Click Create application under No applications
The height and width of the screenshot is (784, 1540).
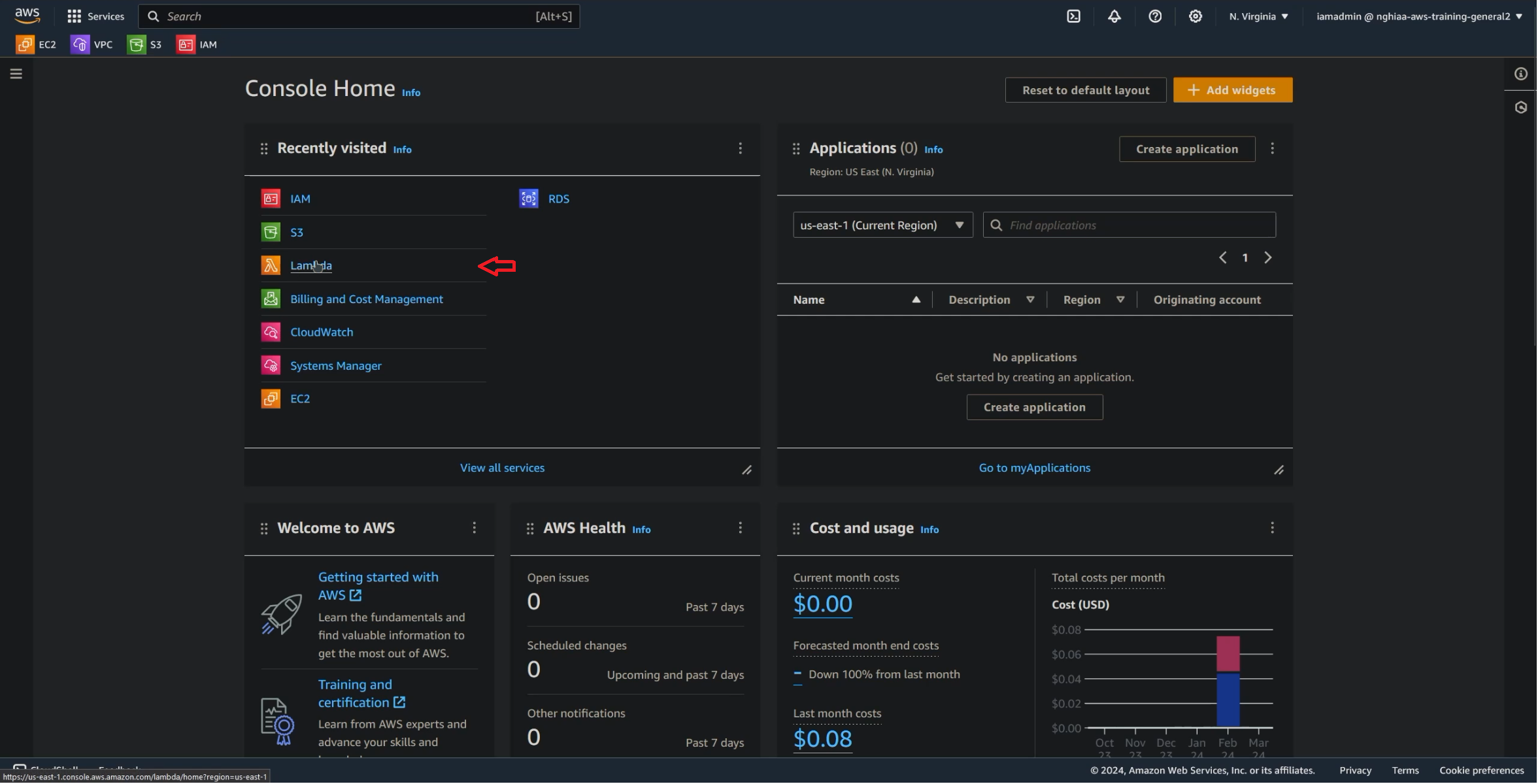1035,407
